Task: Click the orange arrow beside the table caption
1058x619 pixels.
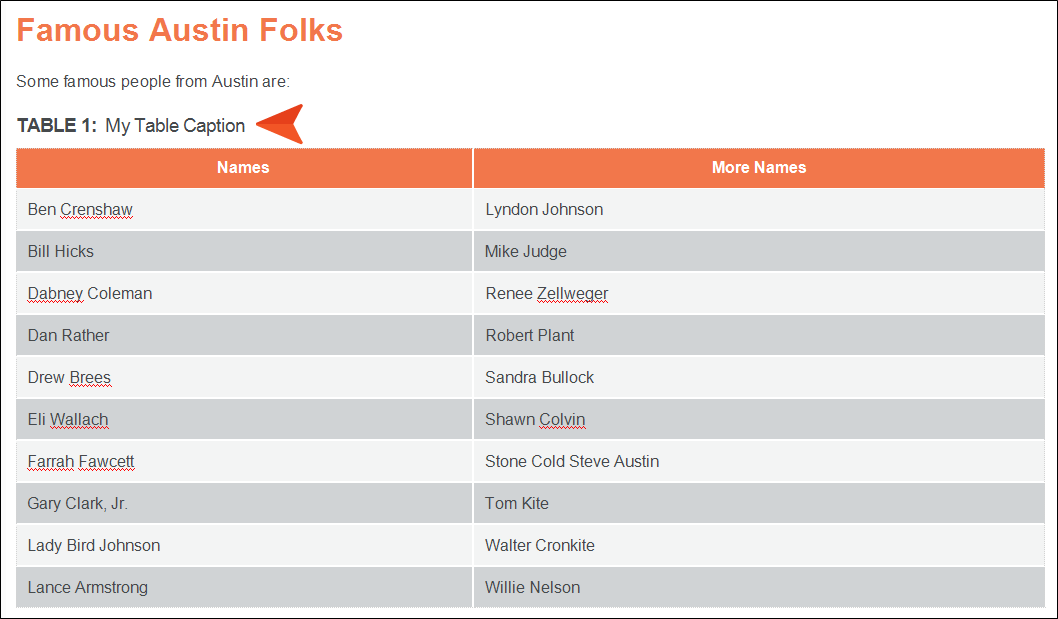Action: point(280,124)
